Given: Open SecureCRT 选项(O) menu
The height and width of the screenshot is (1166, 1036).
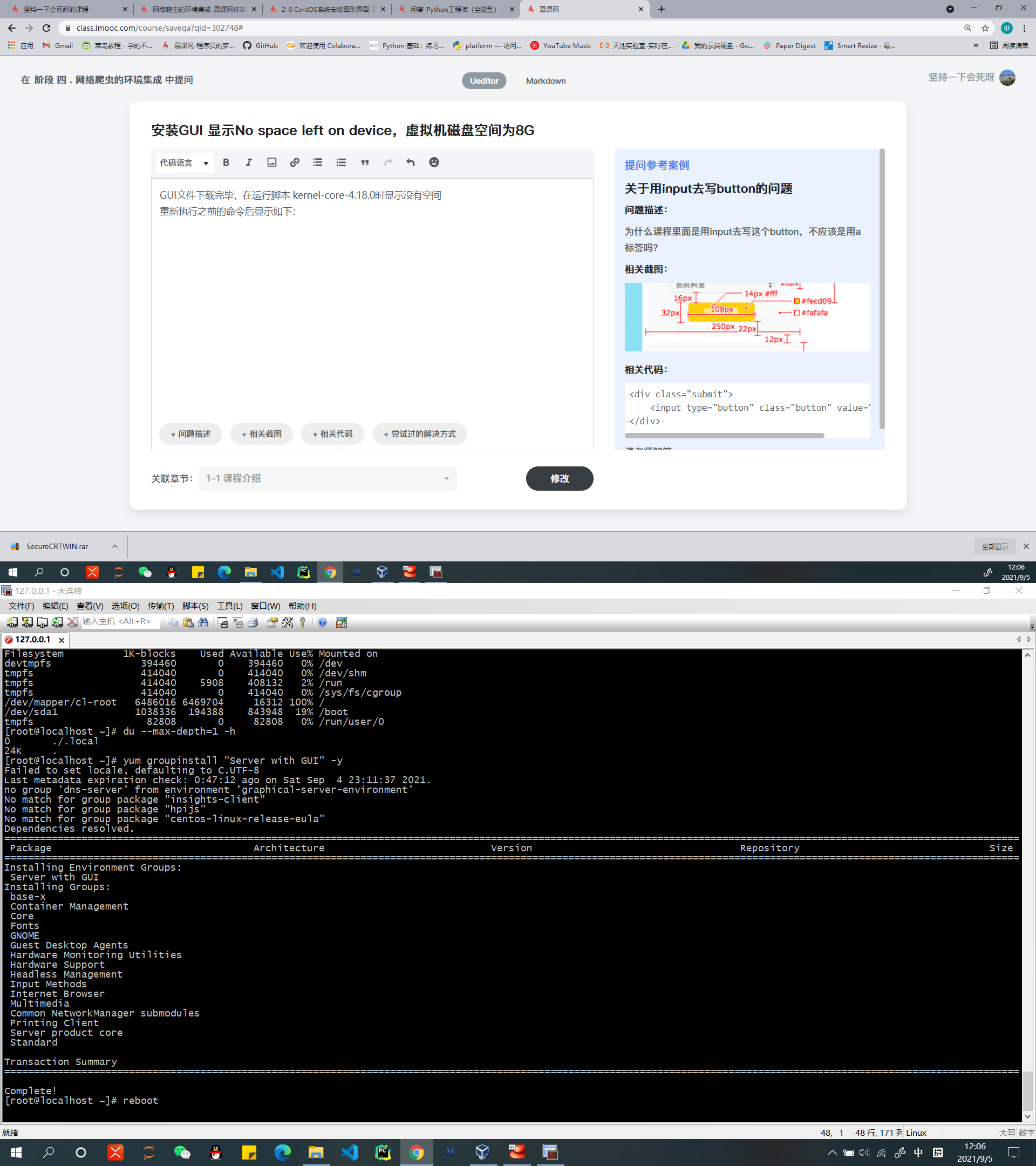Looking at the screenshot, I should [125, 606].
